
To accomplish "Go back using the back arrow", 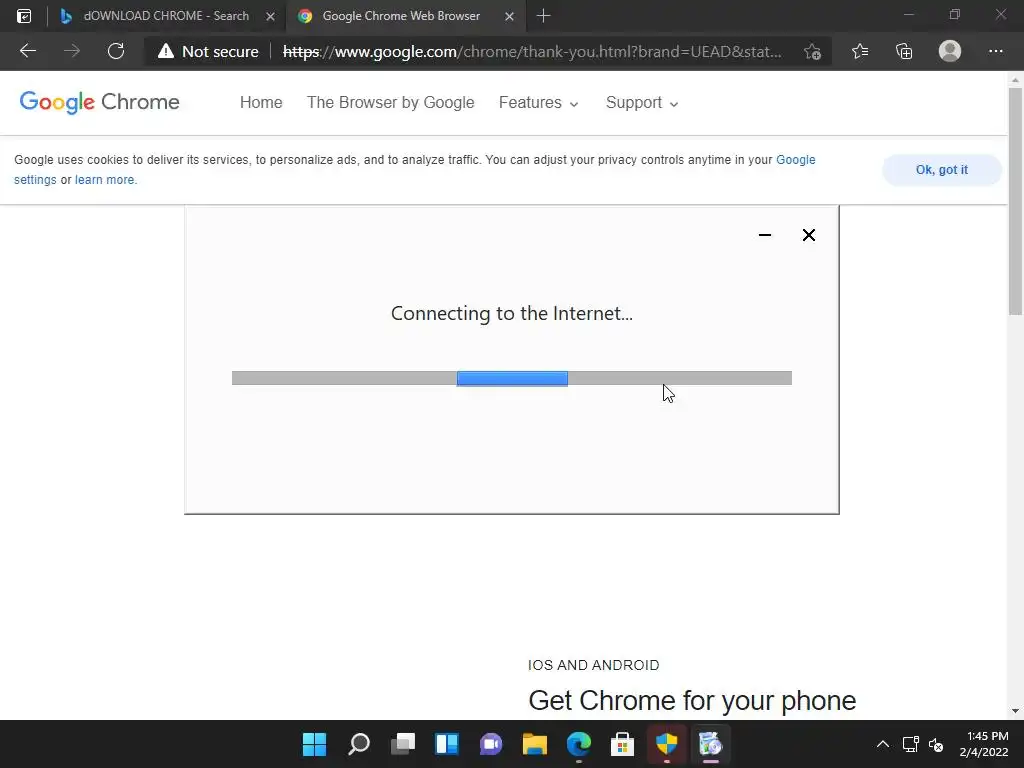I will (27, 51).
